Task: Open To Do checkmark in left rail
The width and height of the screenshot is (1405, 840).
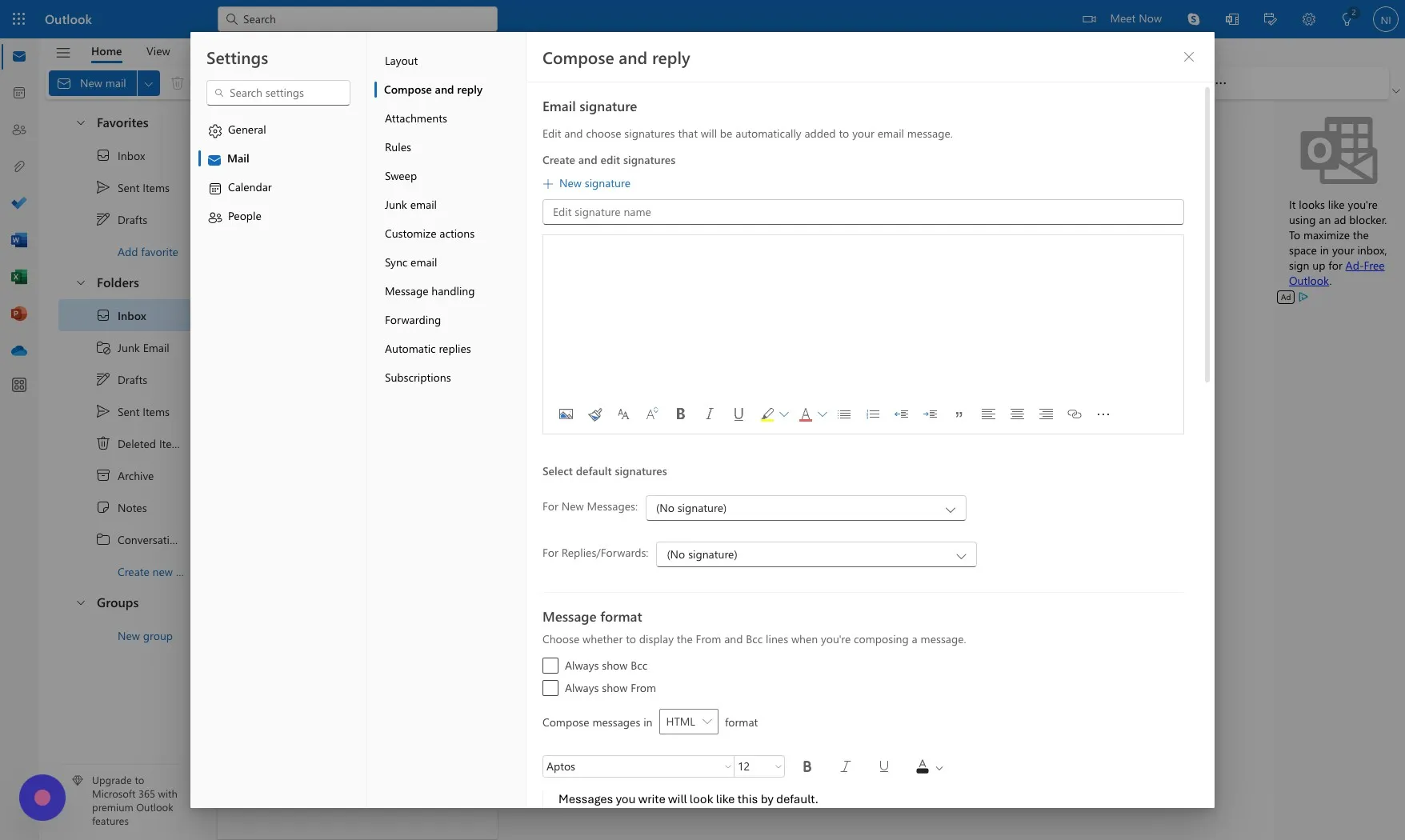Action: coord(19,203)
